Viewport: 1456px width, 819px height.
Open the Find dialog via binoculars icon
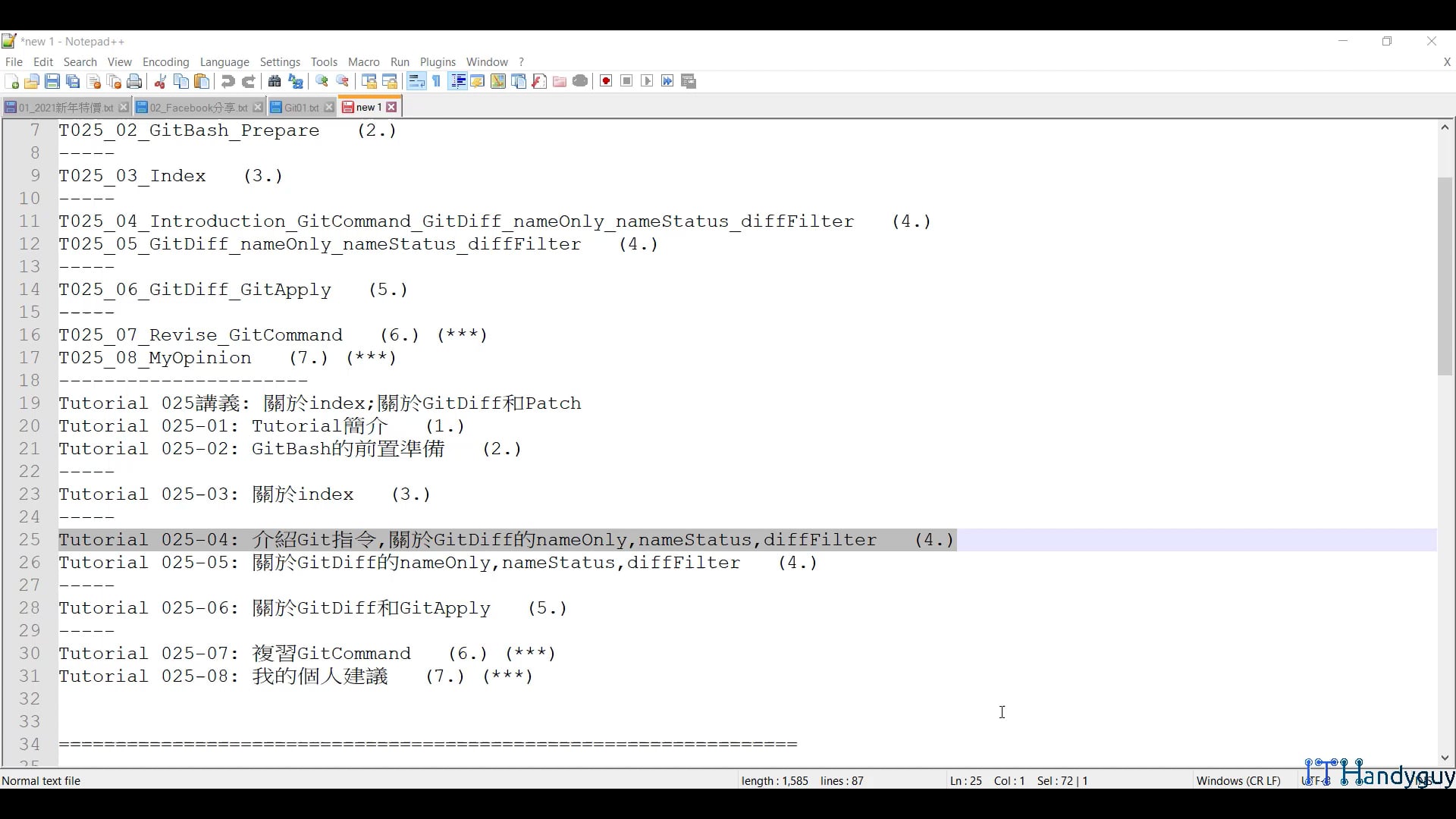(274, 81)
